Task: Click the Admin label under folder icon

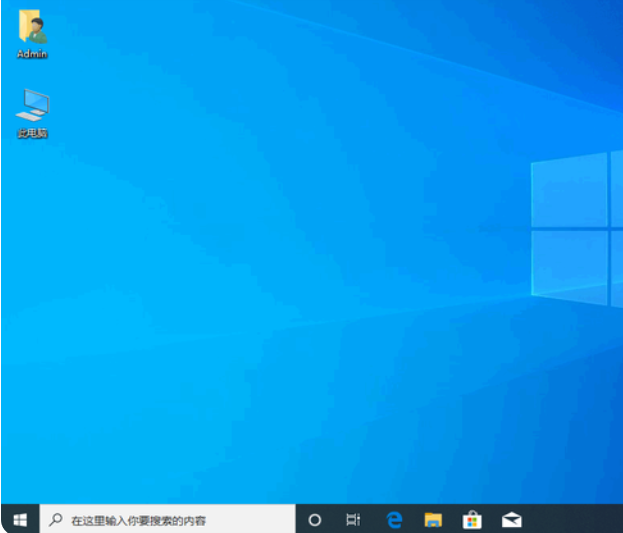Action: tap(32, 54)
